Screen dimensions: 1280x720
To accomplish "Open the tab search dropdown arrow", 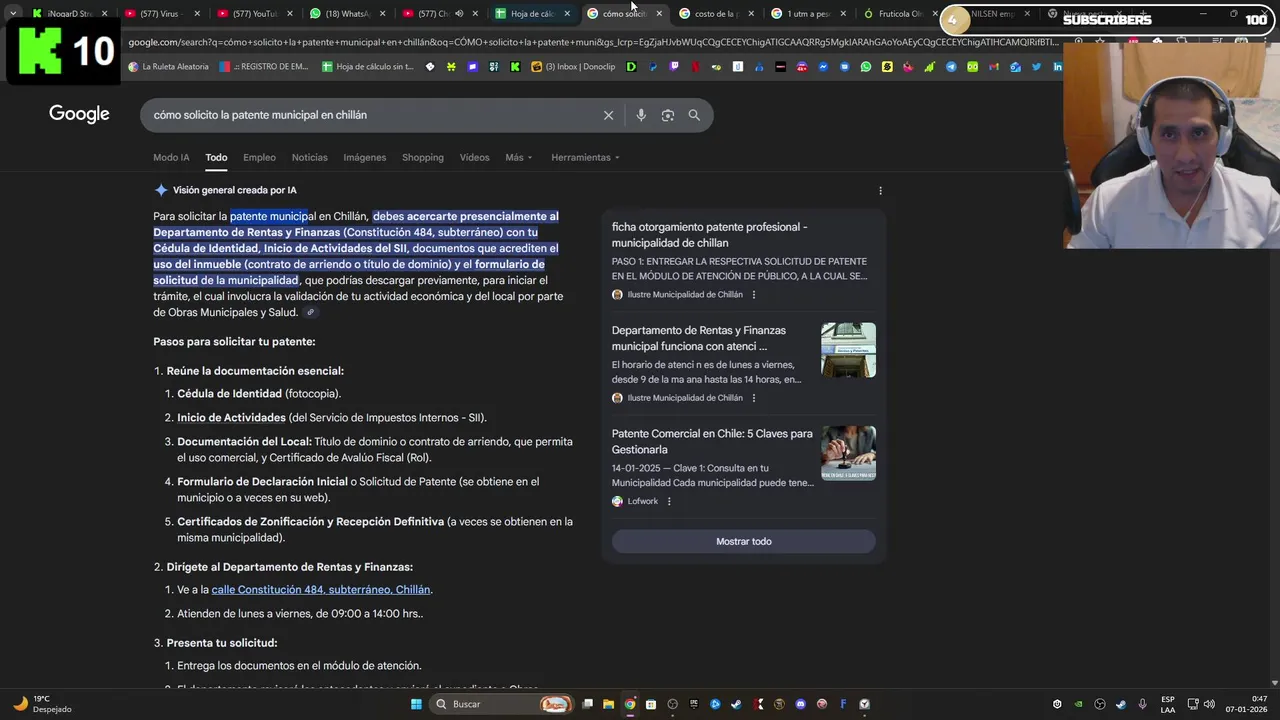I will pos(12,14).
